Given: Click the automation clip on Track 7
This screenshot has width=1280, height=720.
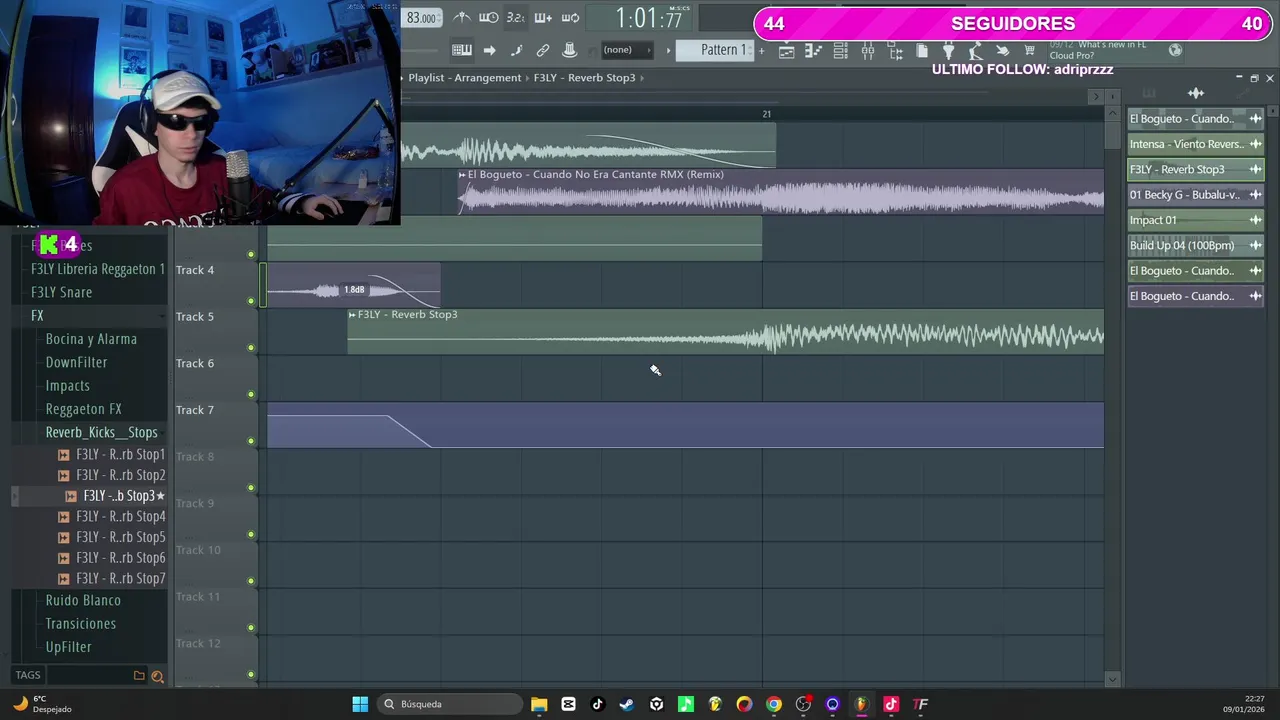Looking at the screenshot, I should [x=685, y=425].
